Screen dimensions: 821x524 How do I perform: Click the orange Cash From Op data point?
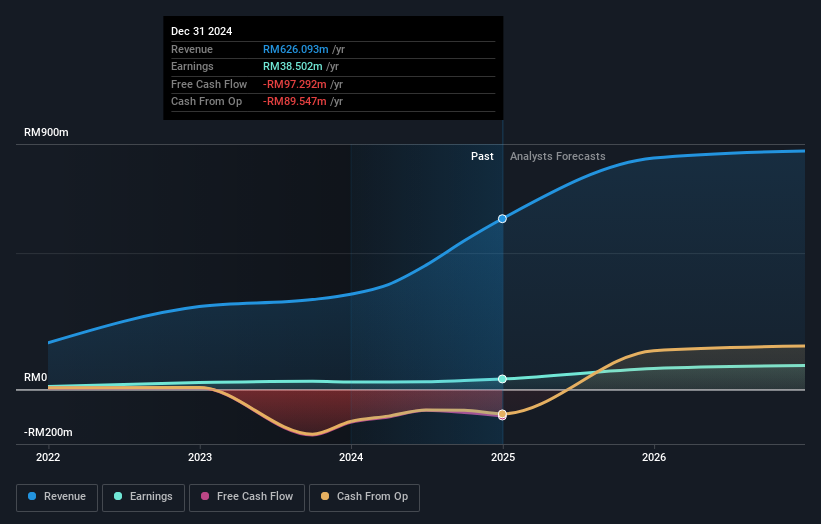click(x=502, y=414)
